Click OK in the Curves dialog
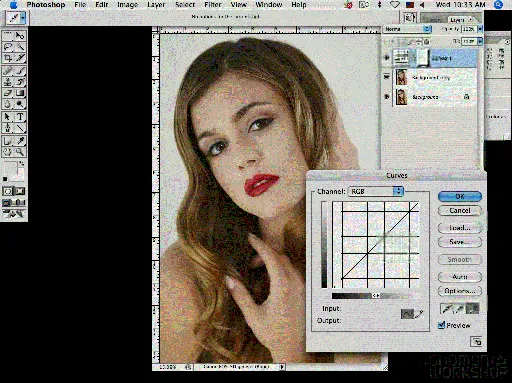Image resolution: width=512 pixels, height=383 pixels. [460, 196]
